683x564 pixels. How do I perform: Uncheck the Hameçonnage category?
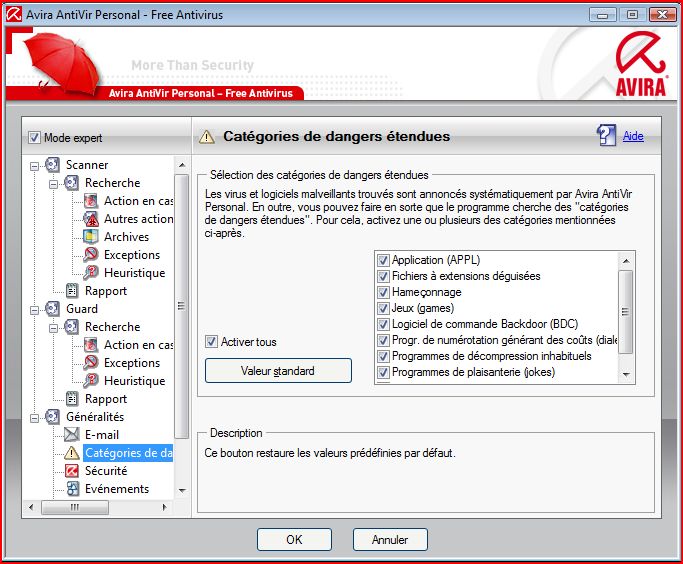click(383, 292)
